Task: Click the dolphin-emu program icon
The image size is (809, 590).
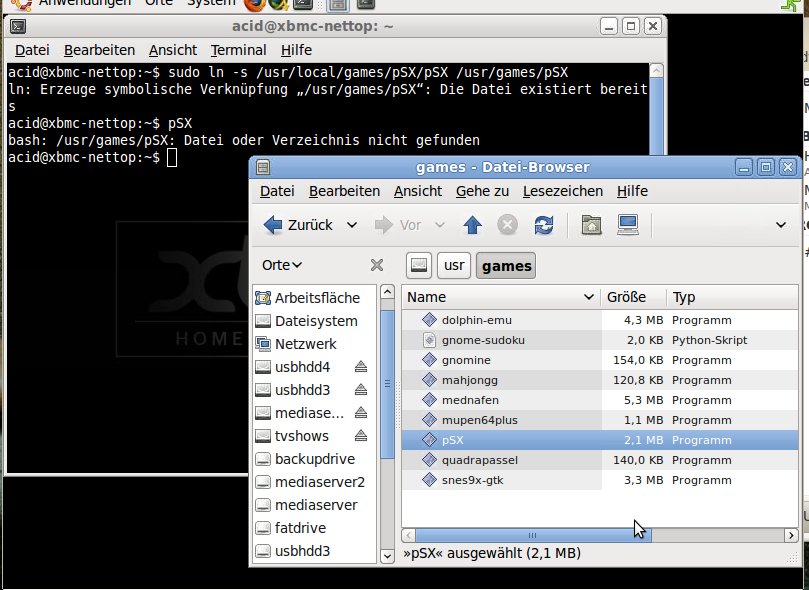Action: point(429,320)
